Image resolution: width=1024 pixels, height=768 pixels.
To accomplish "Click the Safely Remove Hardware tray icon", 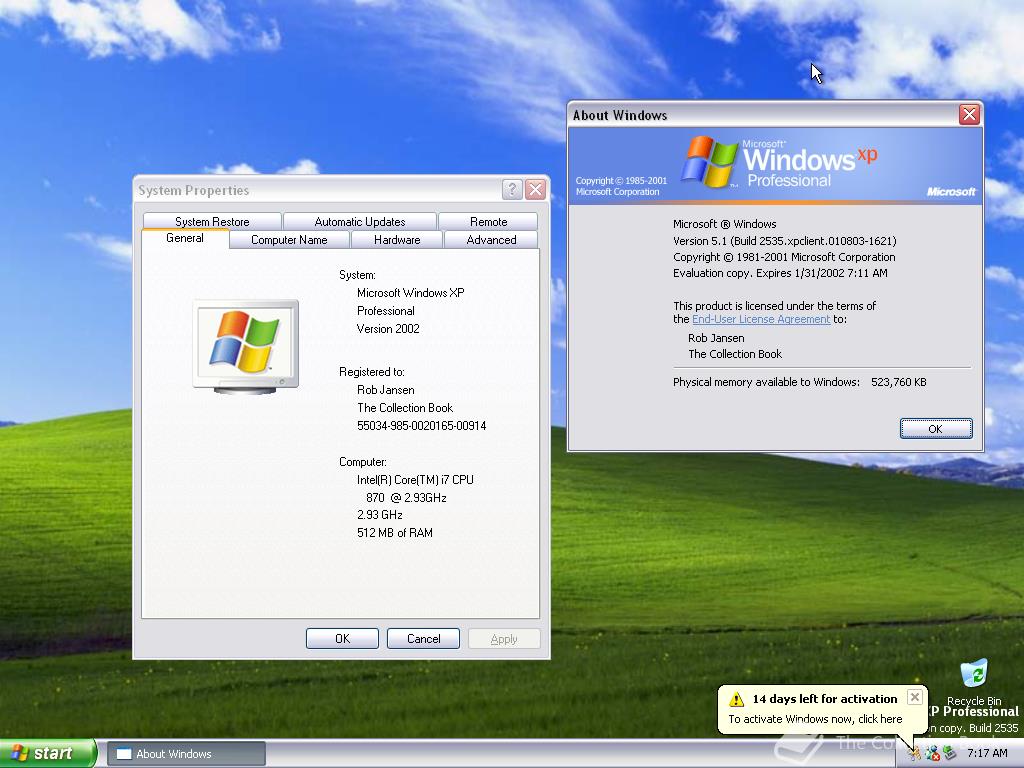I will (x=949, y=754).
